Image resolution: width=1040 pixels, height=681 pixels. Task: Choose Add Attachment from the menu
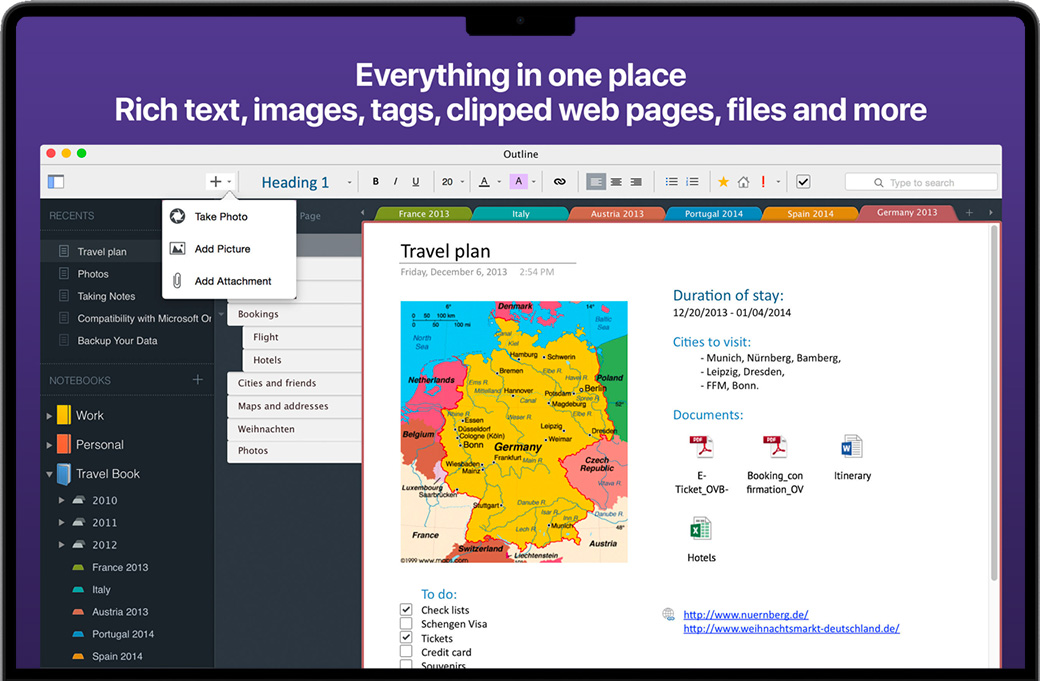click(232, 281)
